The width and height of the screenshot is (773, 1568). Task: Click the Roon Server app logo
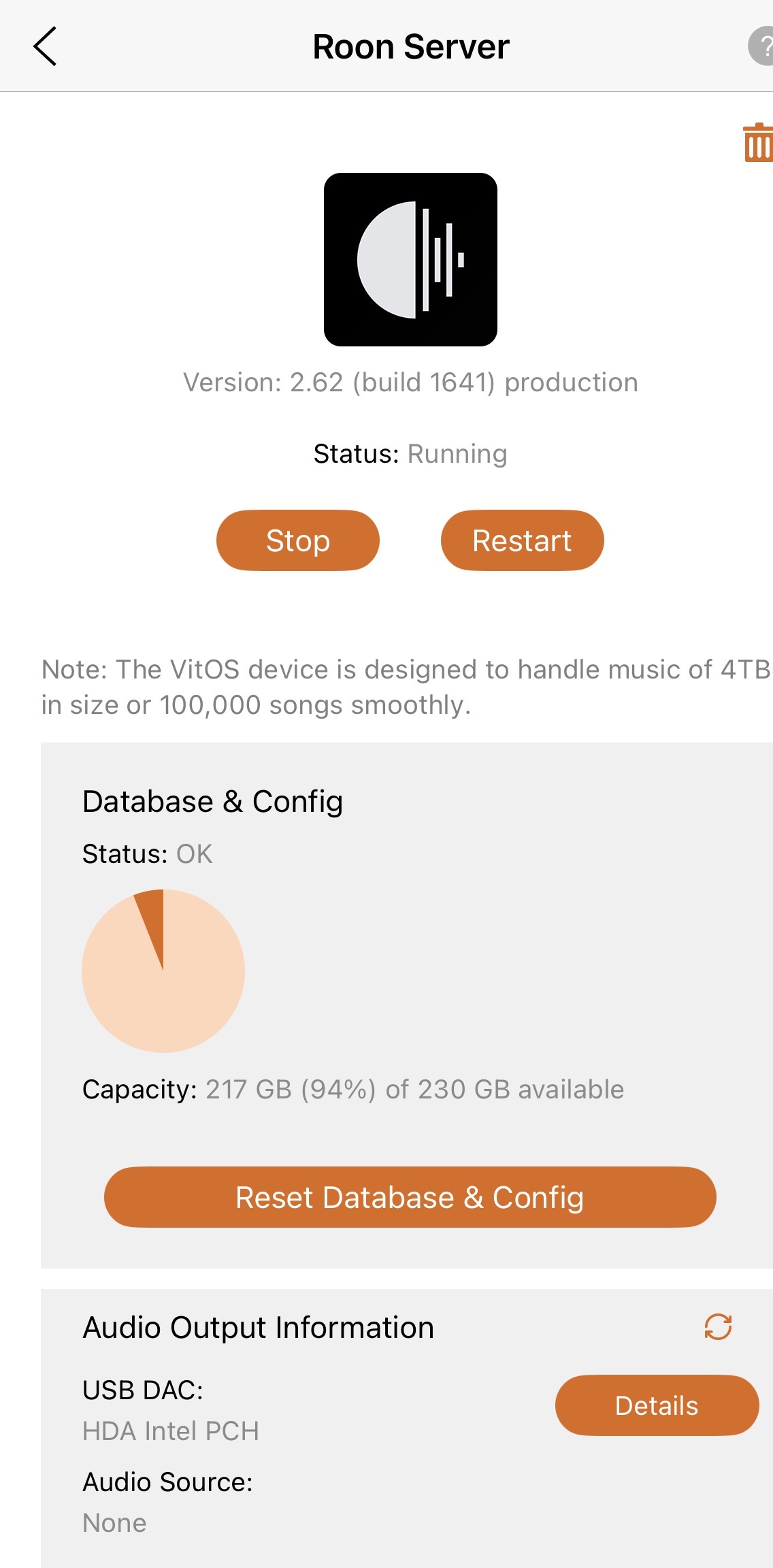point(410,259)
